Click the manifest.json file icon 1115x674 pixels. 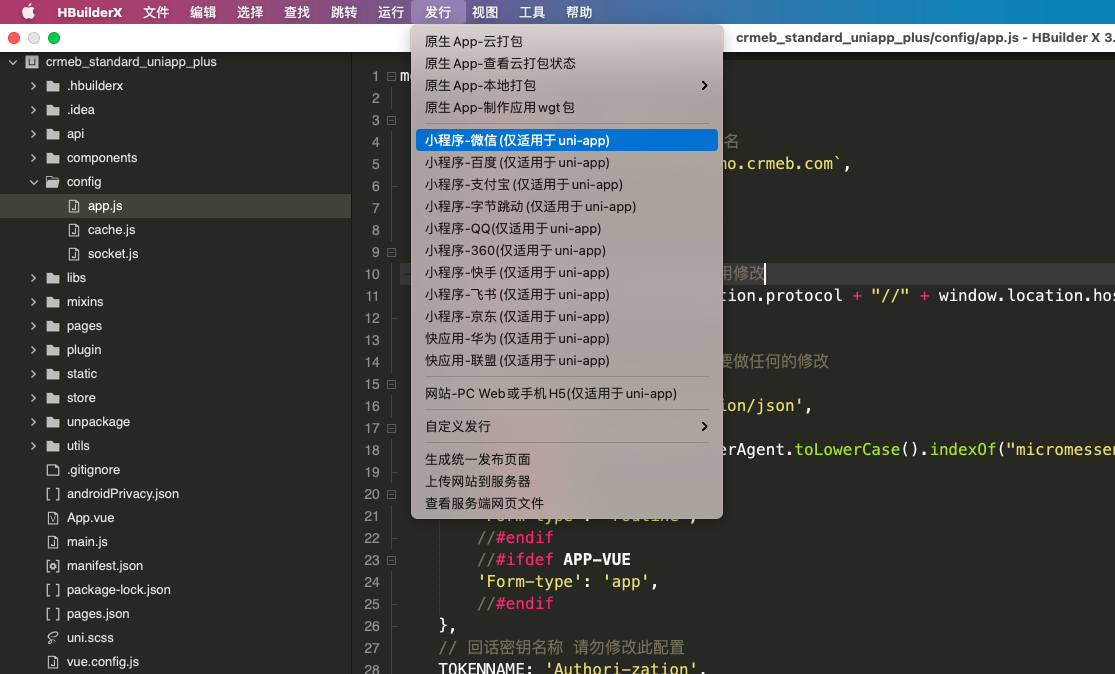(53, 566)
